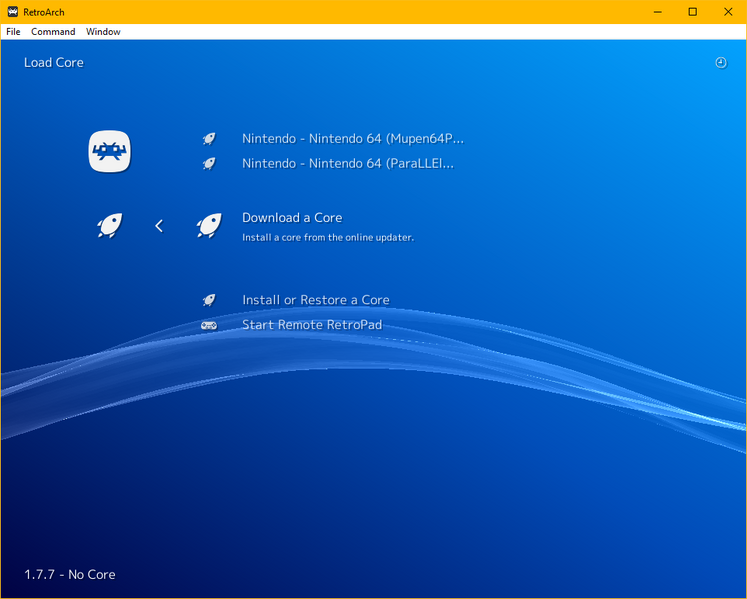The height and width of the screenshot is (599, 747).
Task: Select the large Load Core rocket icon
Action: (110, 226)
